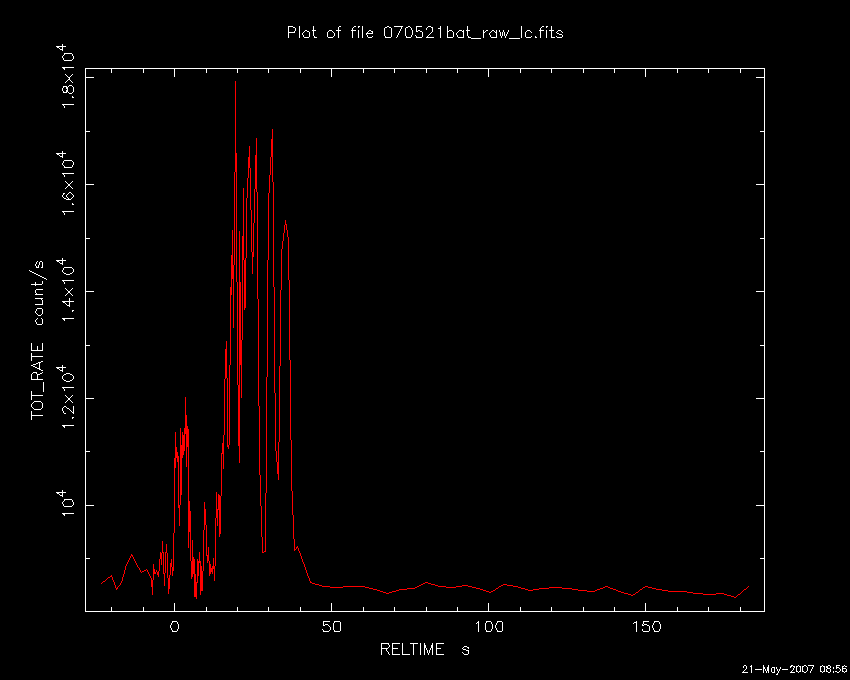Click the highest peak of the red light curve
This screenshot has width=850, height=680.
(x=235, y=82)
